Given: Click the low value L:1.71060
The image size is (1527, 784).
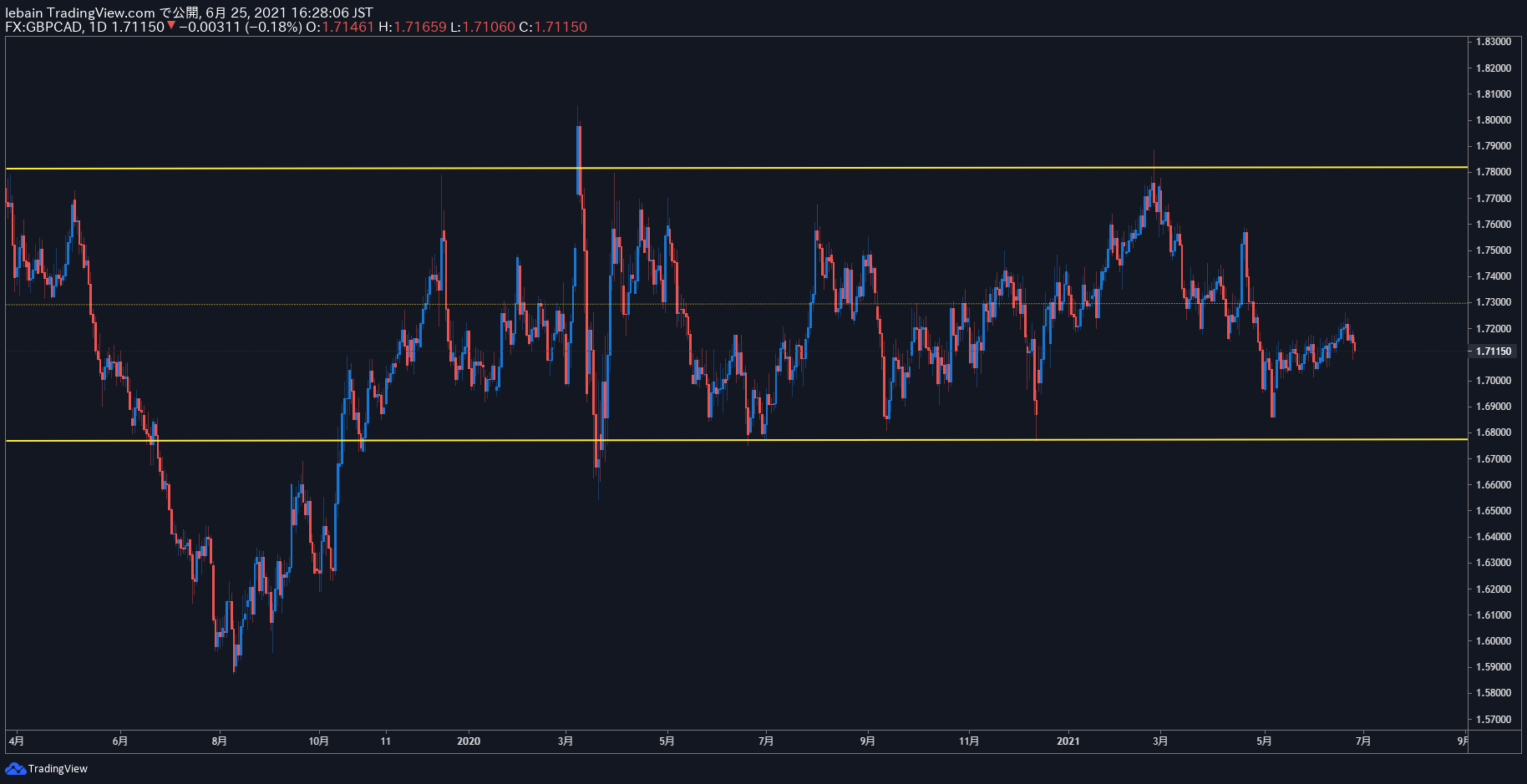Looking at the screenshot, I should [x=483, y=27].
